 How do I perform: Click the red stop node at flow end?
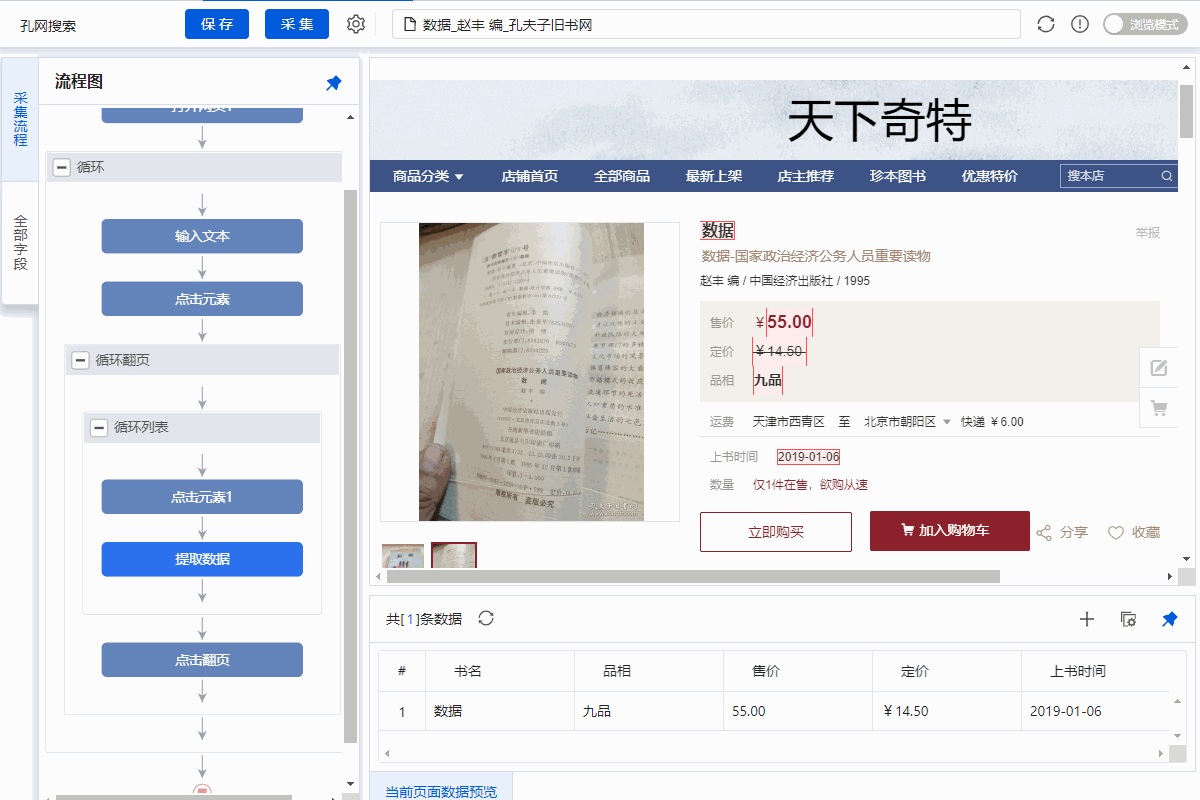coord(202,792)
